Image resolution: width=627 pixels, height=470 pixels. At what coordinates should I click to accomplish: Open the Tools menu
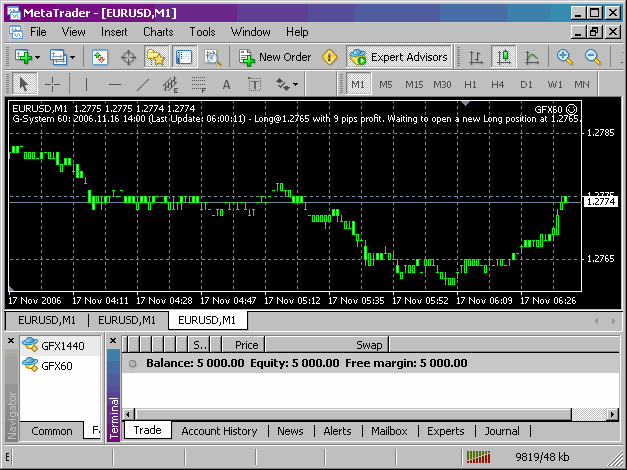click(202, 32)
